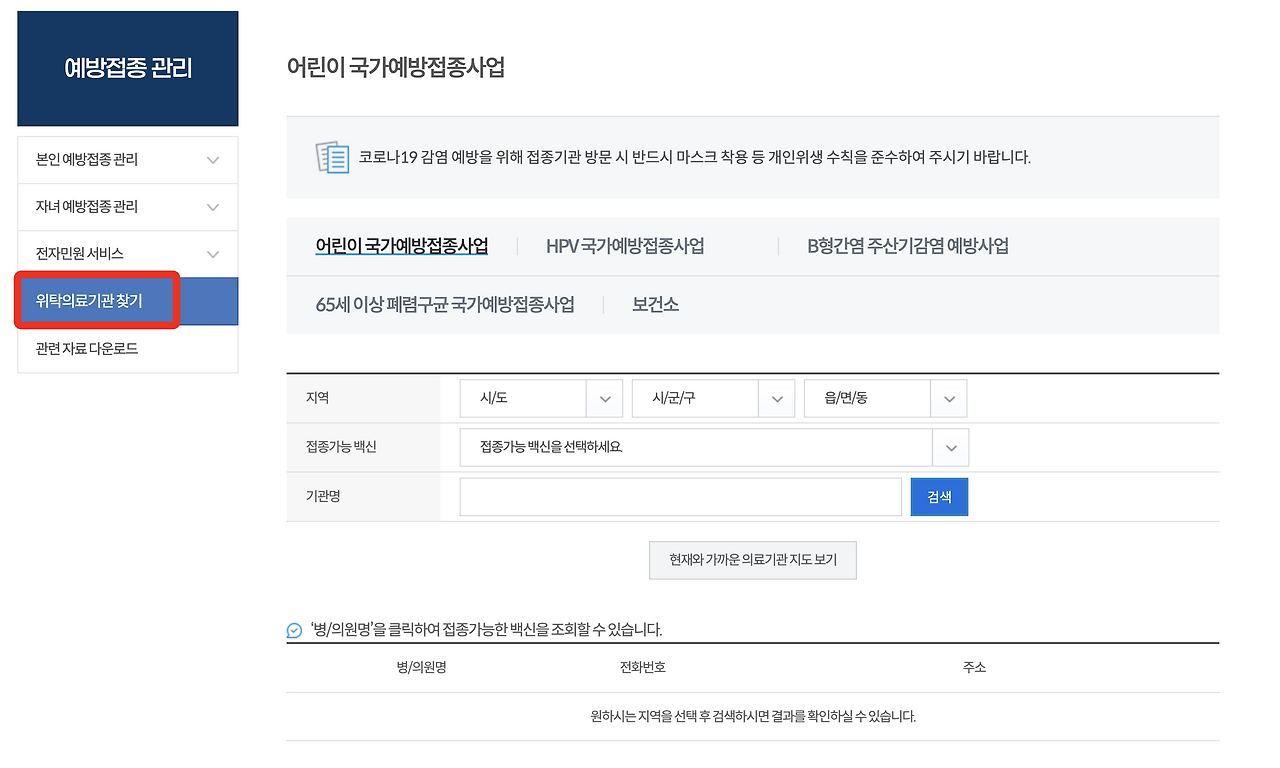Click the 현재와 가까운 의료기관 지도 보기 button
Image resolution: width=1280 pixels, height=768 pixels.
click(x=752, y=560)
